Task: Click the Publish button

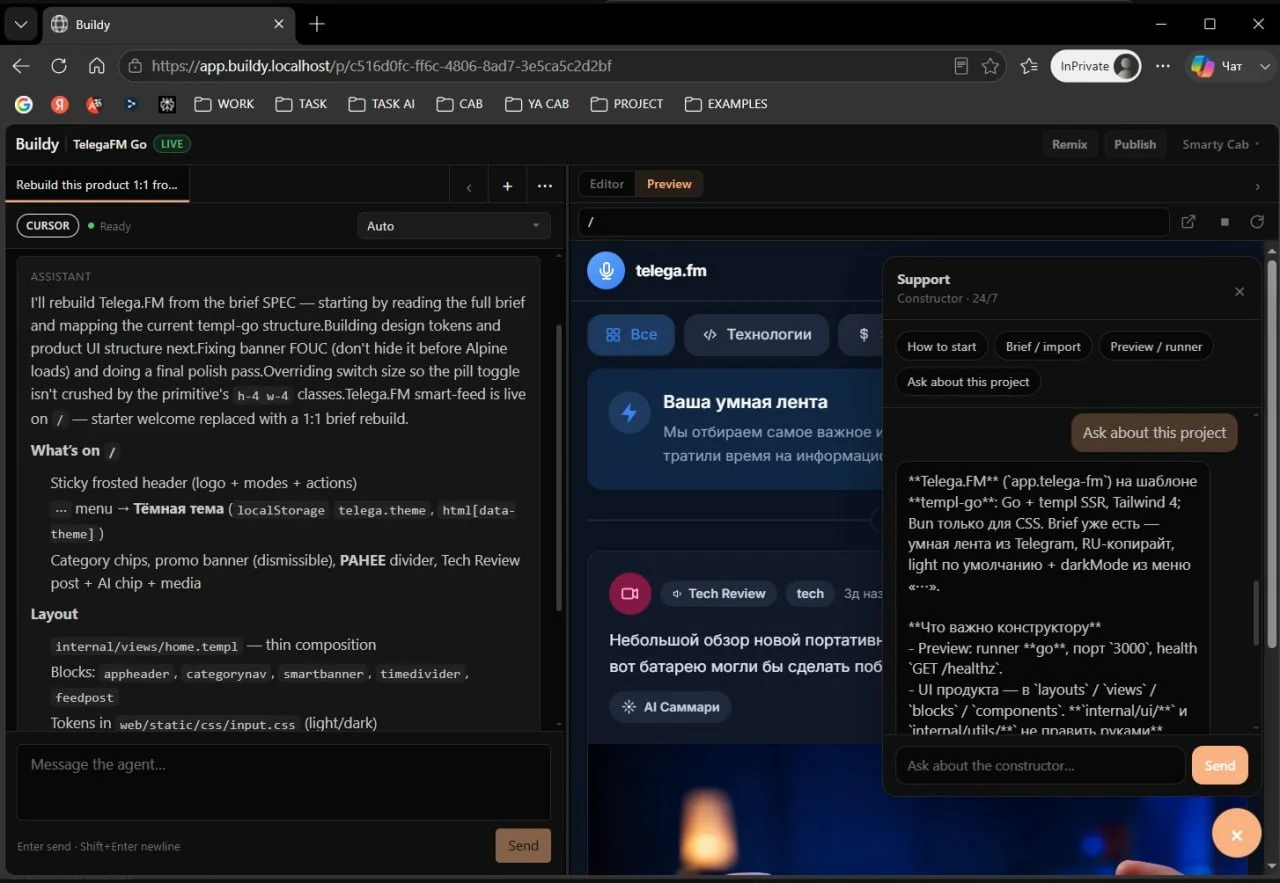Action: [x=1135, y=144]
